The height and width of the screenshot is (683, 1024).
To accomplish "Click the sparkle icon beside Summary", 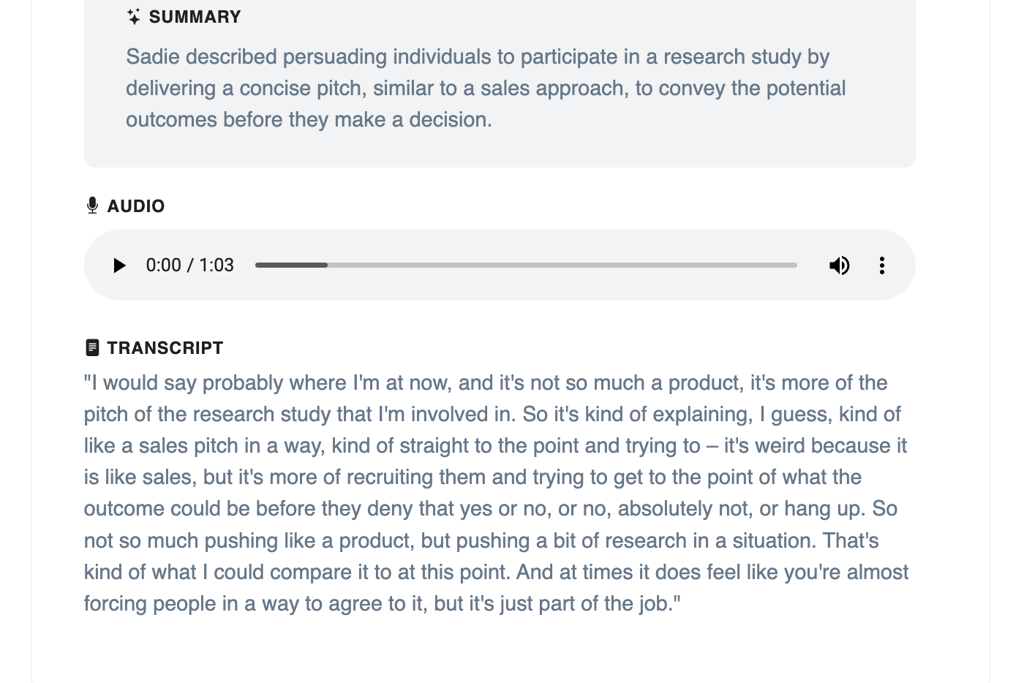I will 134,17.
